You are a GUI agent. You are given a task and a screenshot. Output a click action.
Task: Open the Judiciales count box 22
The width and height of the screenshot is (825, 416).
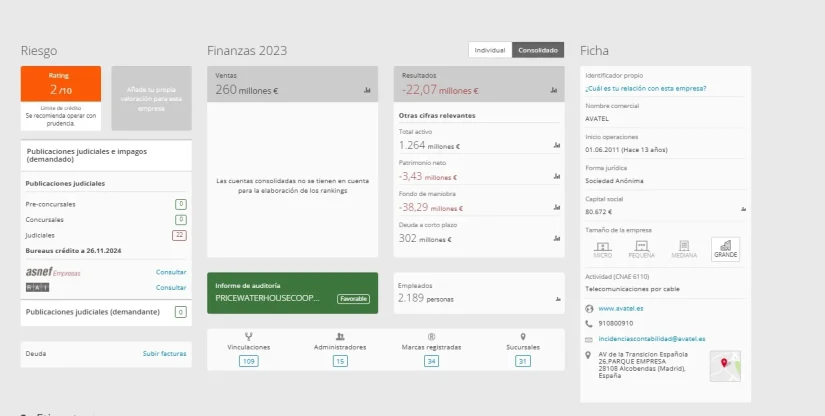180,235
